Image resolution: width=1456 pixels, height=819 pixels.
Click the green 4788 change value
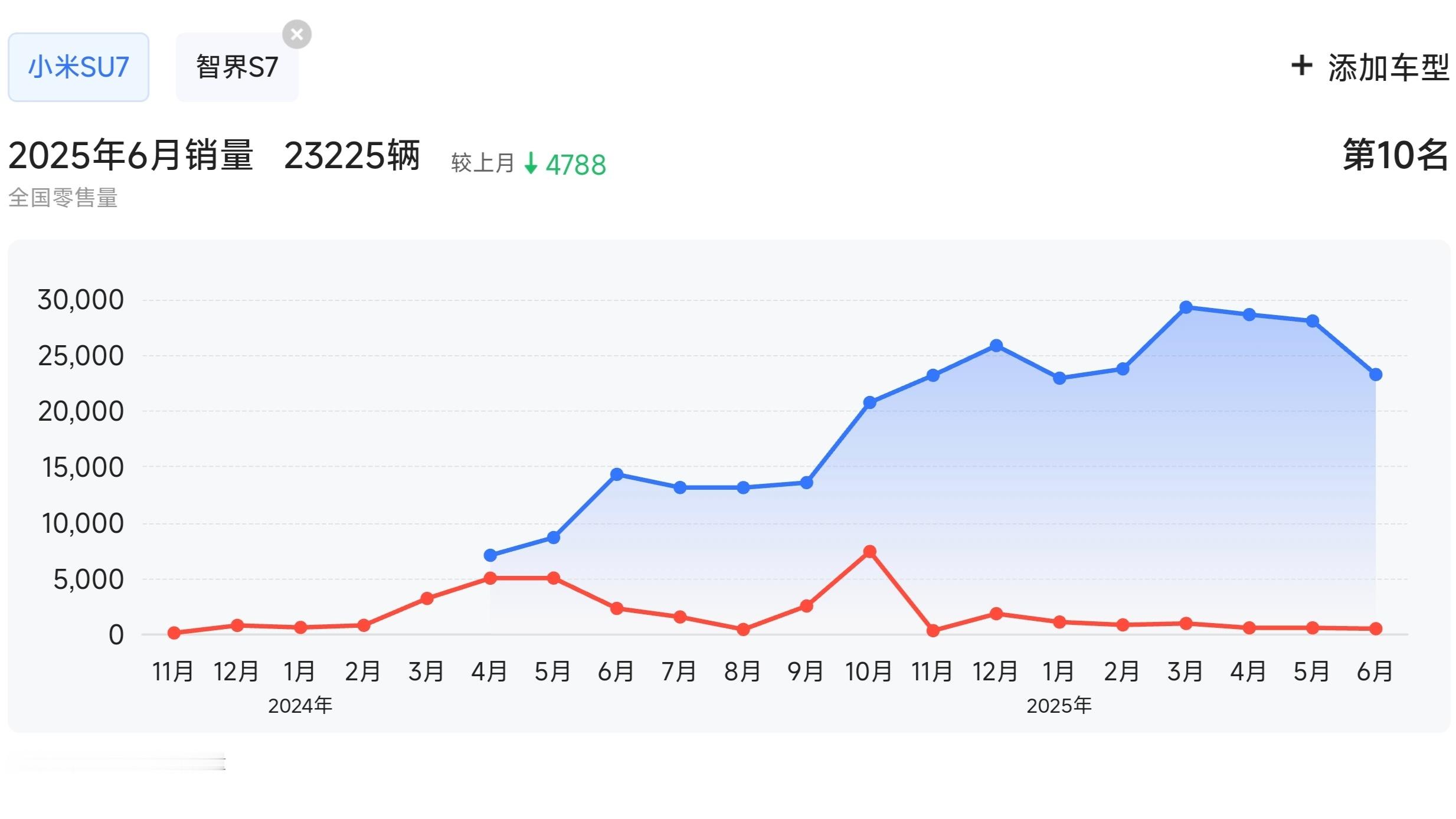pos(575,165)
